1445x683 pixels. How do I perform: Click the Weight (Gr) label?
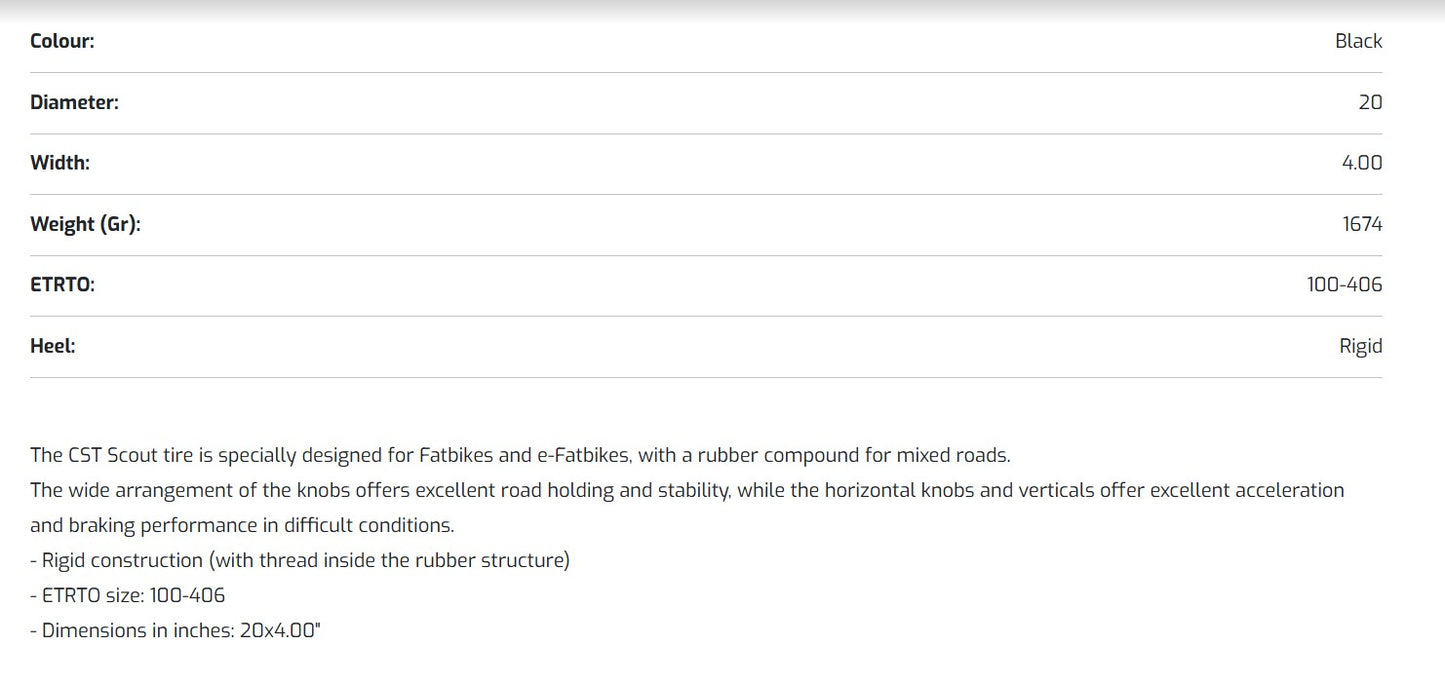coord(85,224)
